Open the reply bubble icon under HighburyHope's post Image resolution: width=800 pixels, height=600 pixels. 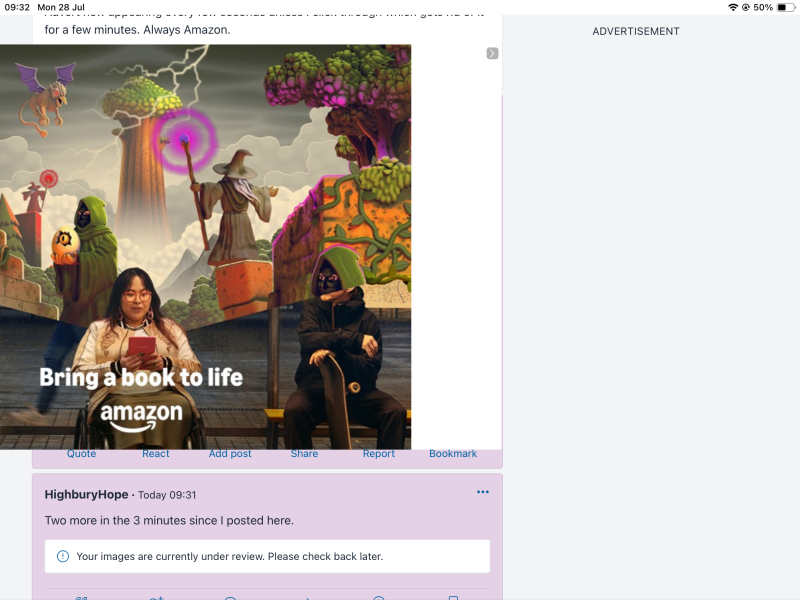pyautogui.click(x=230, y=597)
